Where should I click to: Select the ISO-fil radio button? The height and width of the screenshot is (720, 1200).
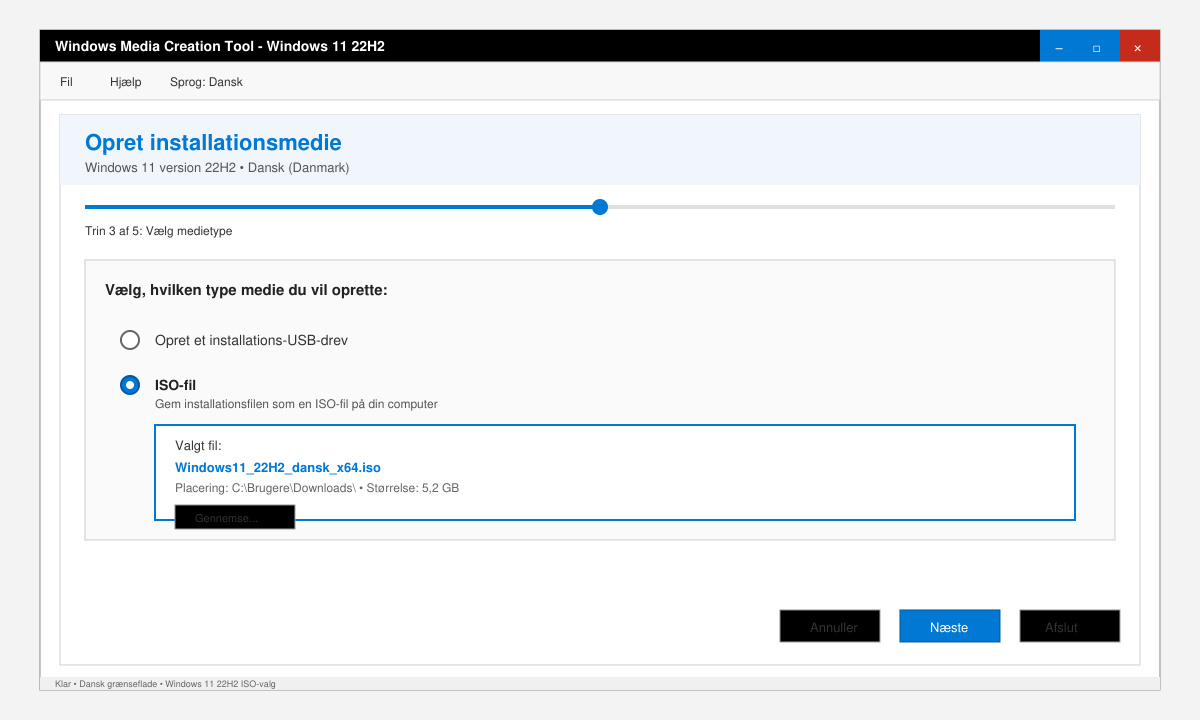[130, 385]
